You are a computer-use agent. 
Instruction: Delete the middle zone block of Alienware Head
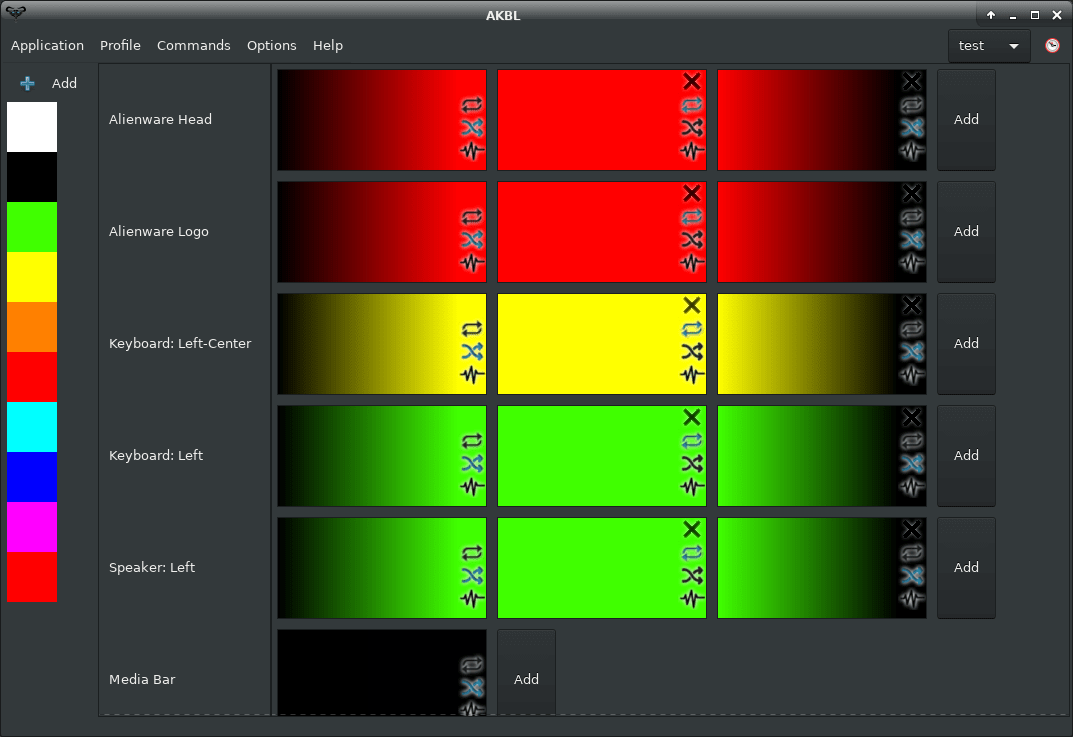point(690,81)
